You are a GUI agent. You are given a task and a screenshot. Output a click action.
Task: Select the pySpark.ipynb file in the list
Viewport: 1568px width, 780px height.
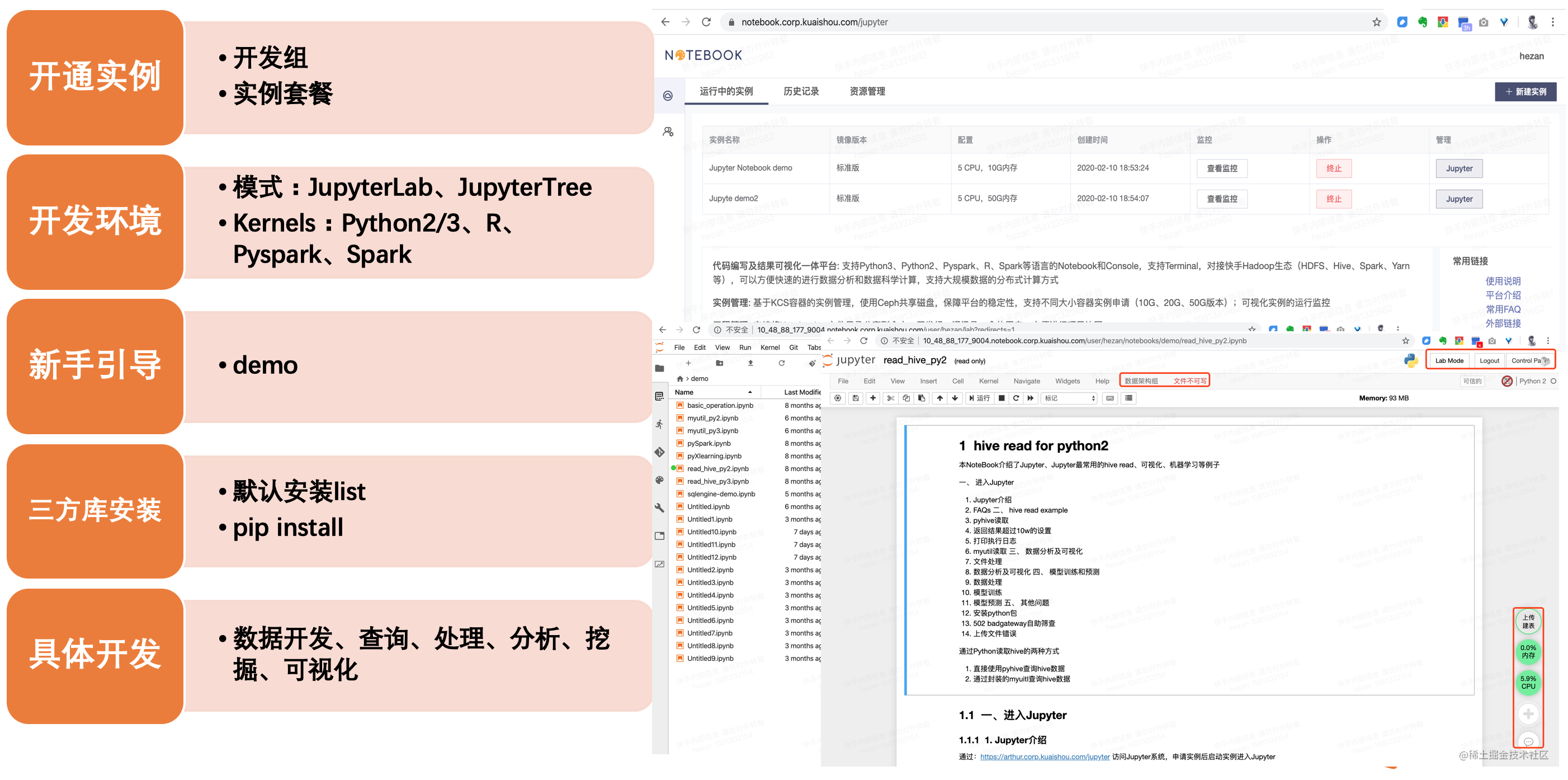[x=709, y=443]
